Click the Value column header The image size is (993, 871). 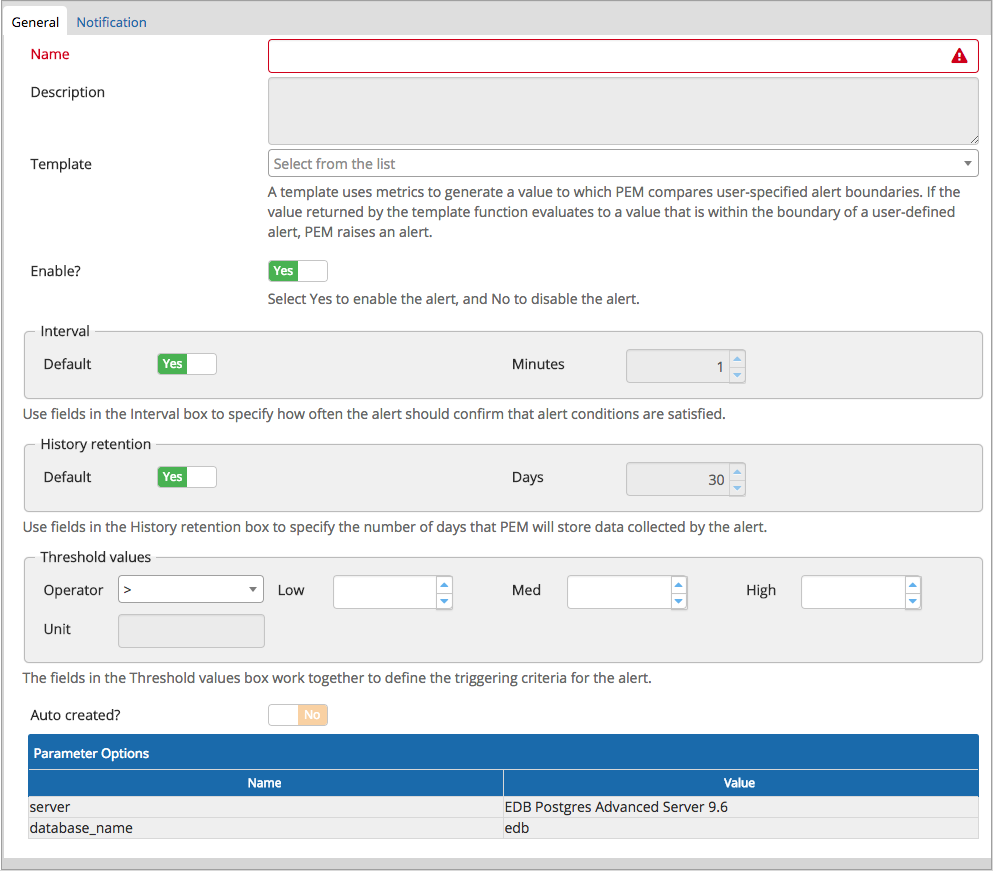(739, 783)
